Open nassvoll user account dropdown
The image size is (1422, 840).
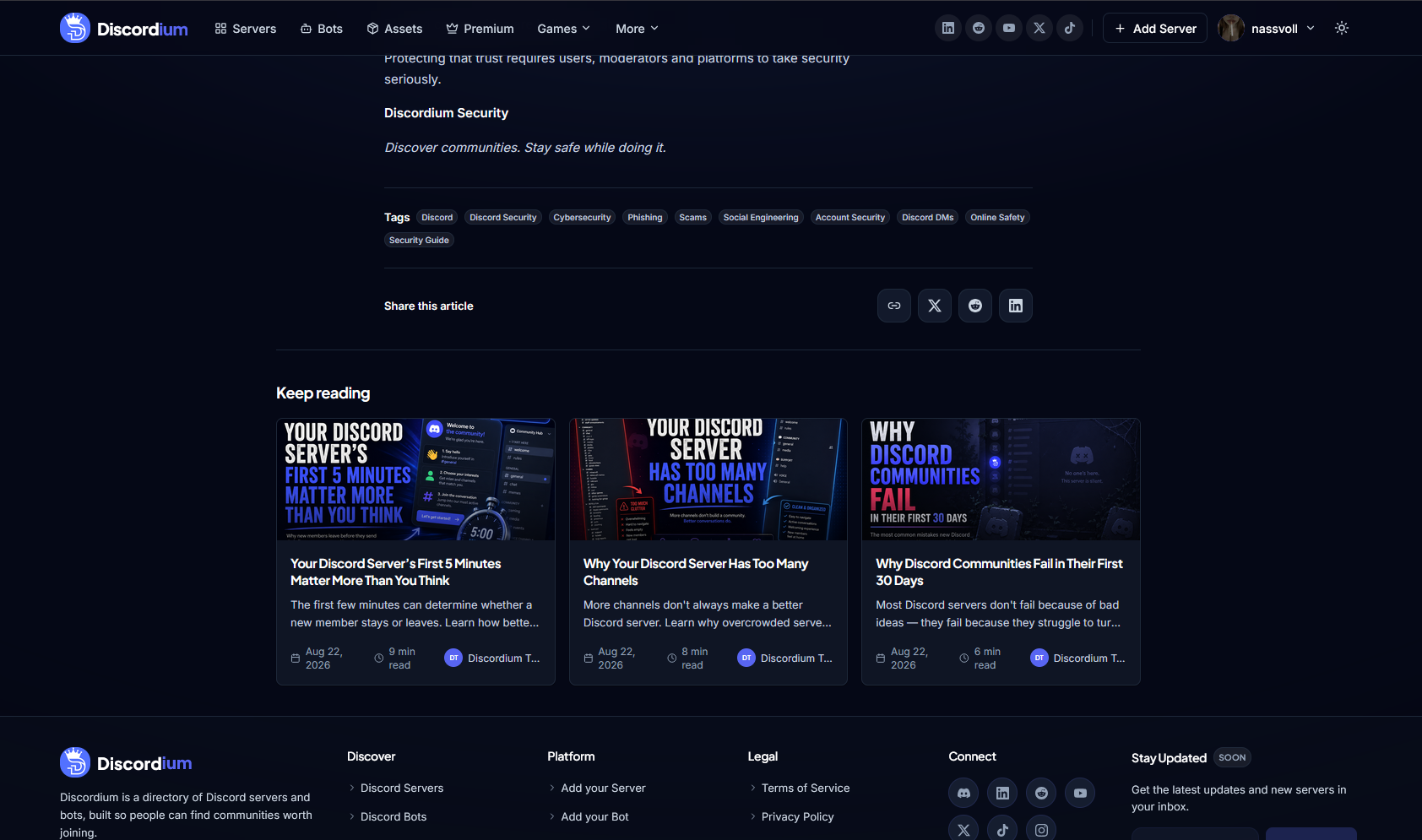(1267, 28)
